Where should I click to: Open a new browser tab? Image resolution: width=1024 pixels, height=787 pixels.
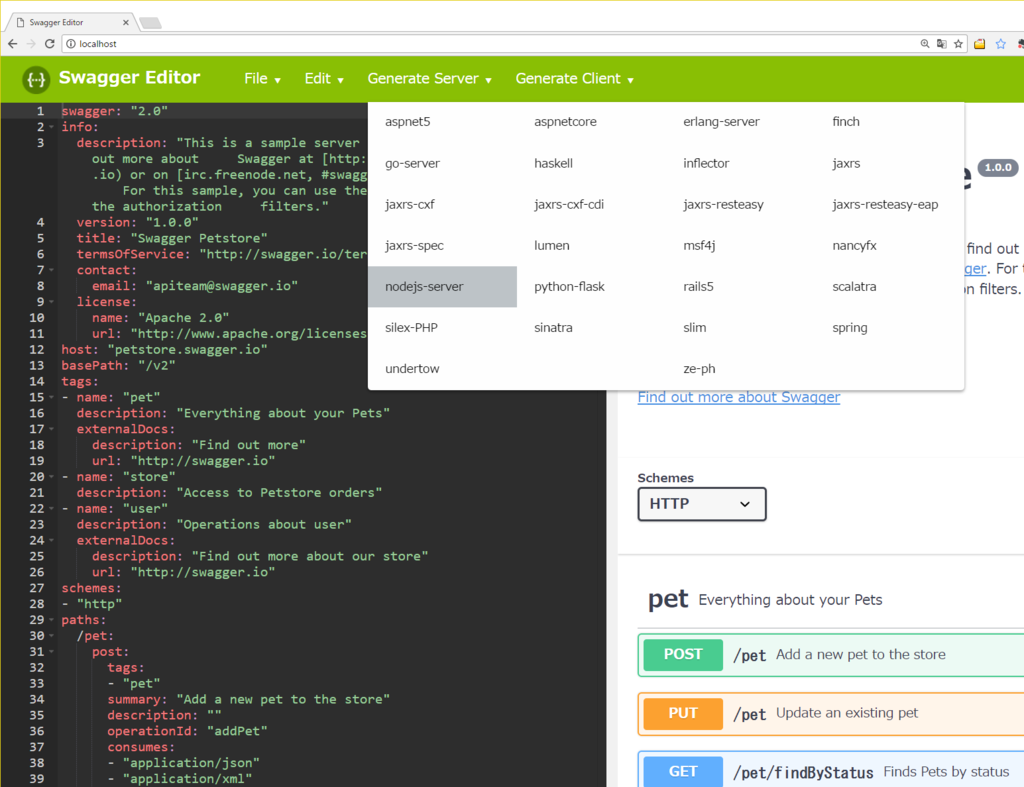point(150,24)
